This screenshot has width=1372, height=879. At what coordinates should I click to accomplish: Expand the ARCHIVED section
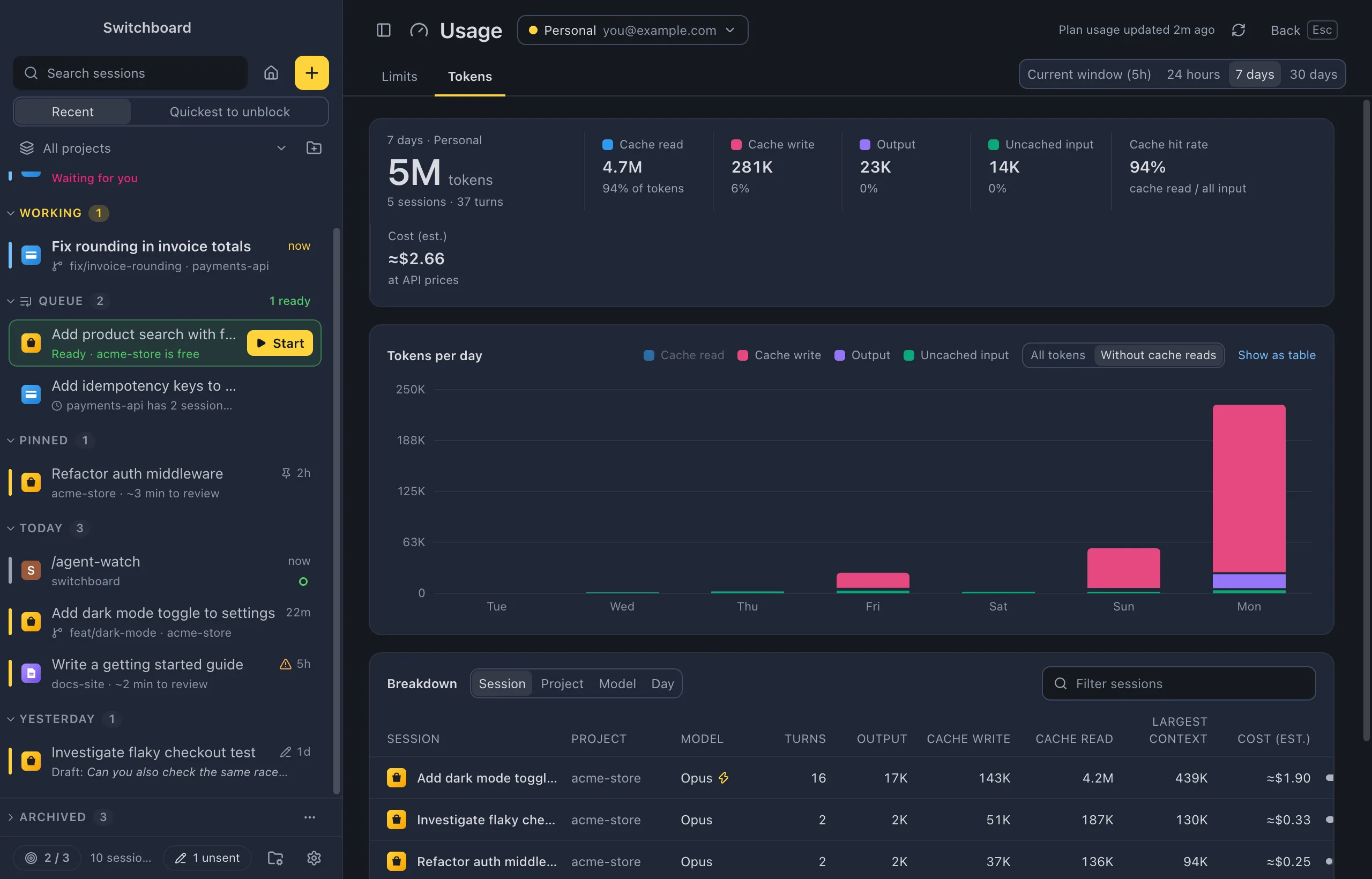[11, 817]
